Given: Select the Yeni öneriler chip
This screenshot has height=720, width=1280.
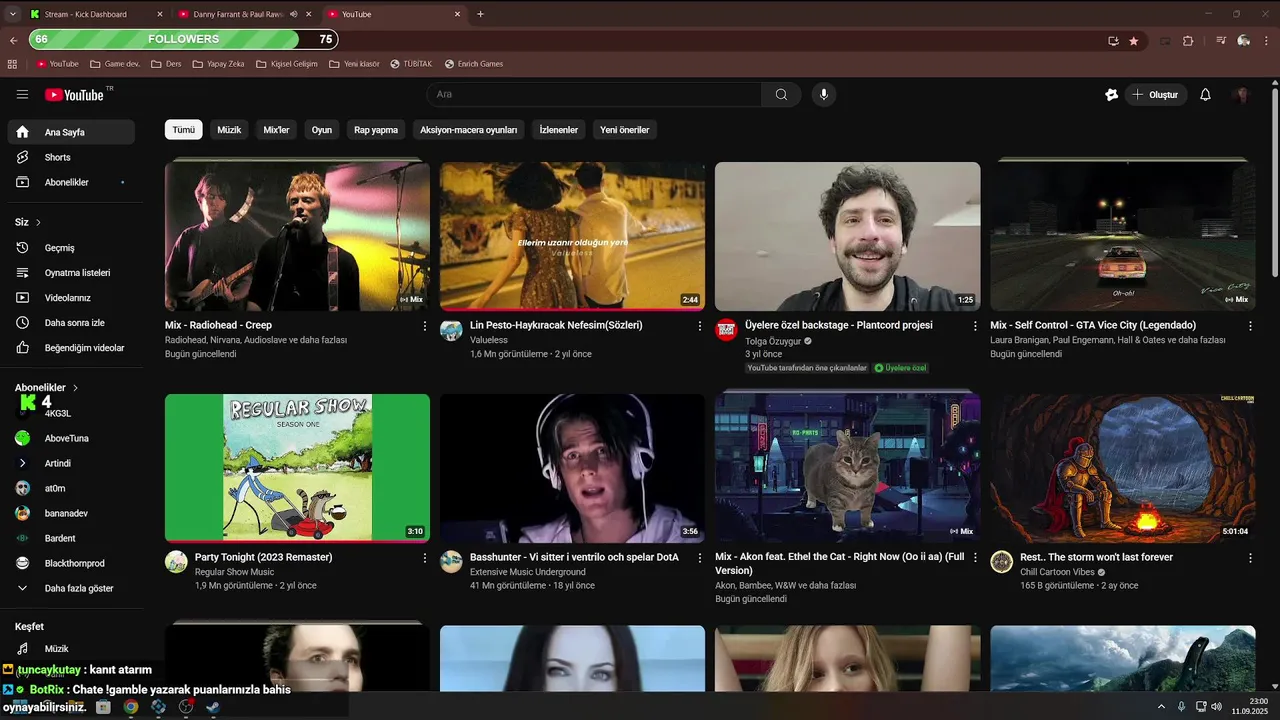Looking at the screenshot, I should (624, 130).
